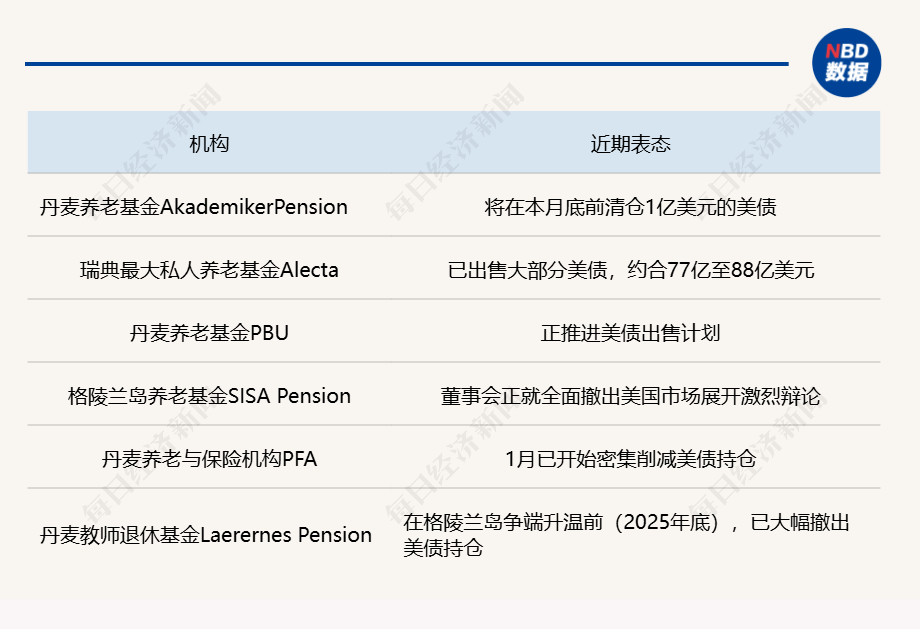Click the （2025年底） parenthetical text
This screenshot has height=629, width=920.
coord(667,522)
